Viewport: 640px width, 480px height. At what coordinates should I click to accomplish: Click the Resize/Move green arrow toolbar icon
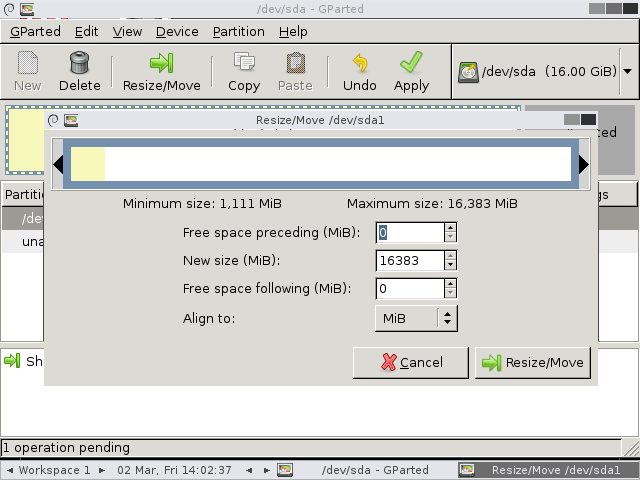click(161, 63)
